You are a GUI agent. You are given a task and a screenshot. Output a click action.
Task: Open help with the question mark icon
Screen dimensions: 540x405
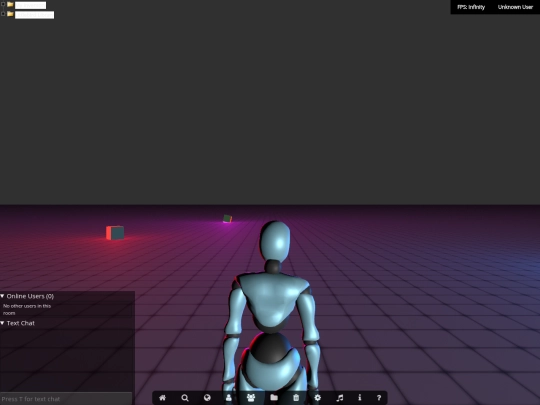pos(379,398)
